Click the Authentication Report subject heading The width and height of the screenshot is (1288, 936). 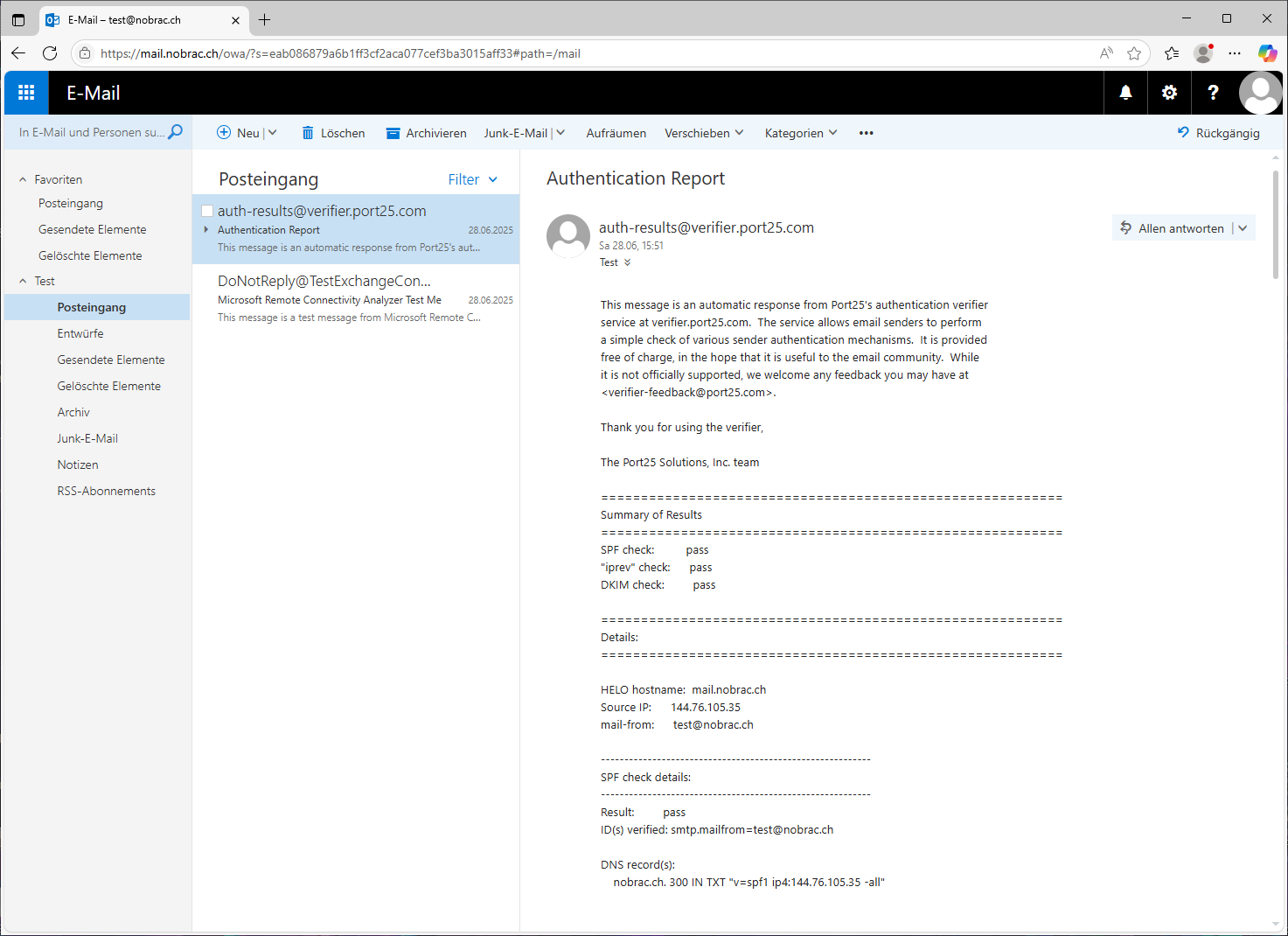636,178
